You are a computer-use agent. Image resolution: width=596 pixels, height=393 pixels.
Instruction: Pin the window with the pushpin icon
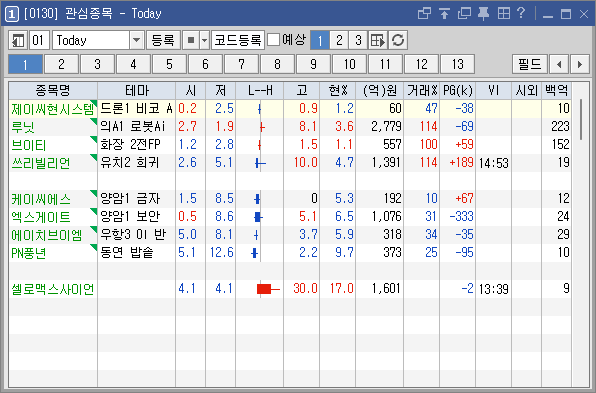pos(483,14)
